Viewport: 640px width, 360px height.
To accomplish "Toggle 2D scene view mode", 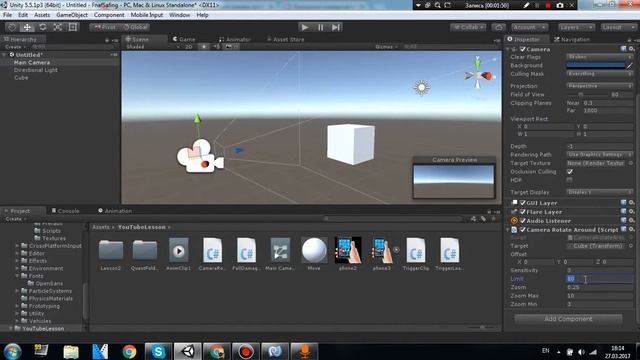I will point(189,47).
